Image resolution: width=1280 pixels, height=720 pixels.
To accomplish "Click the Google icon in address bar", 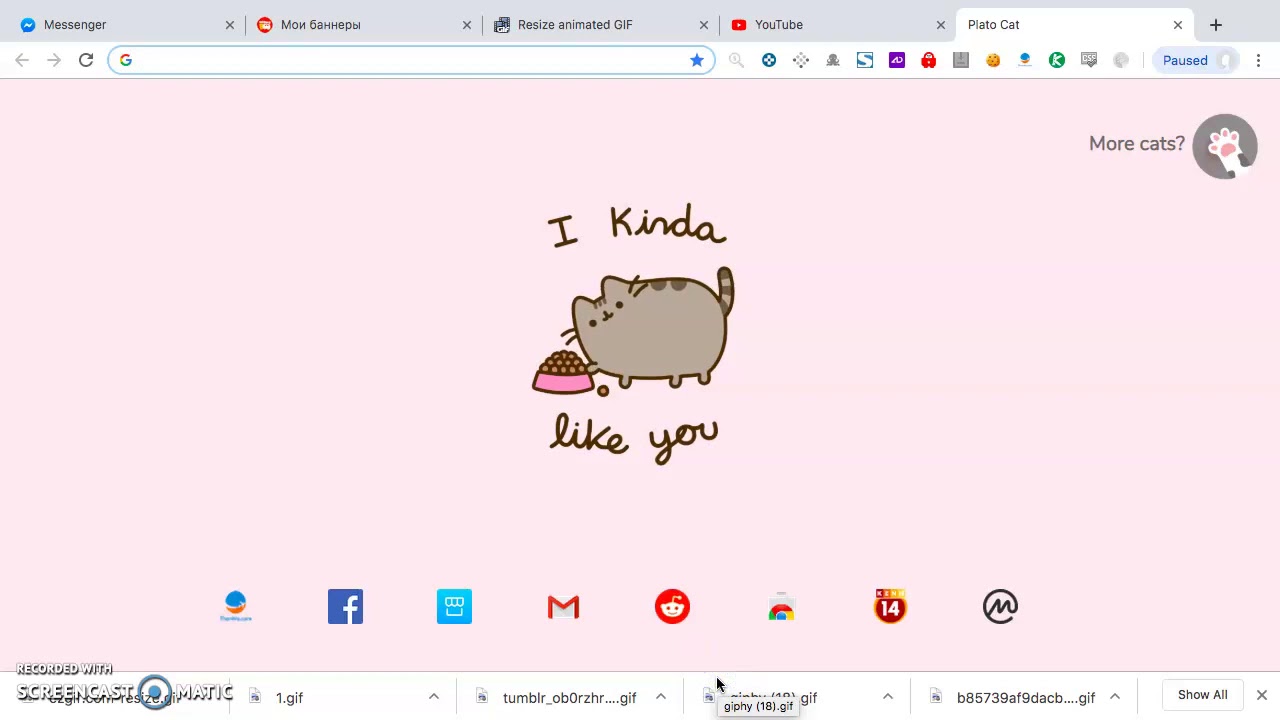I will [x=125, y=60].
